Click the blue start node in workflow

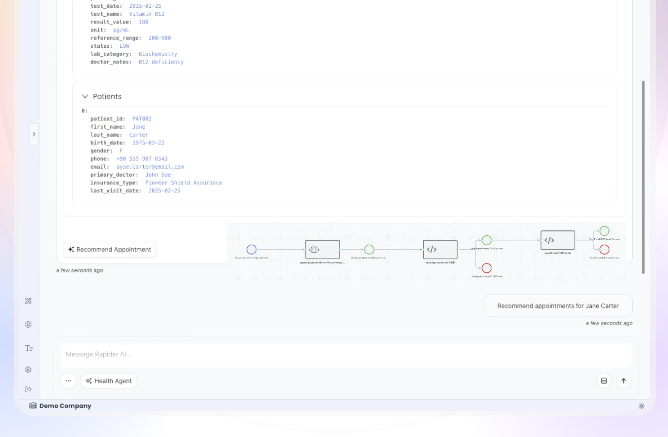(252, 249)
